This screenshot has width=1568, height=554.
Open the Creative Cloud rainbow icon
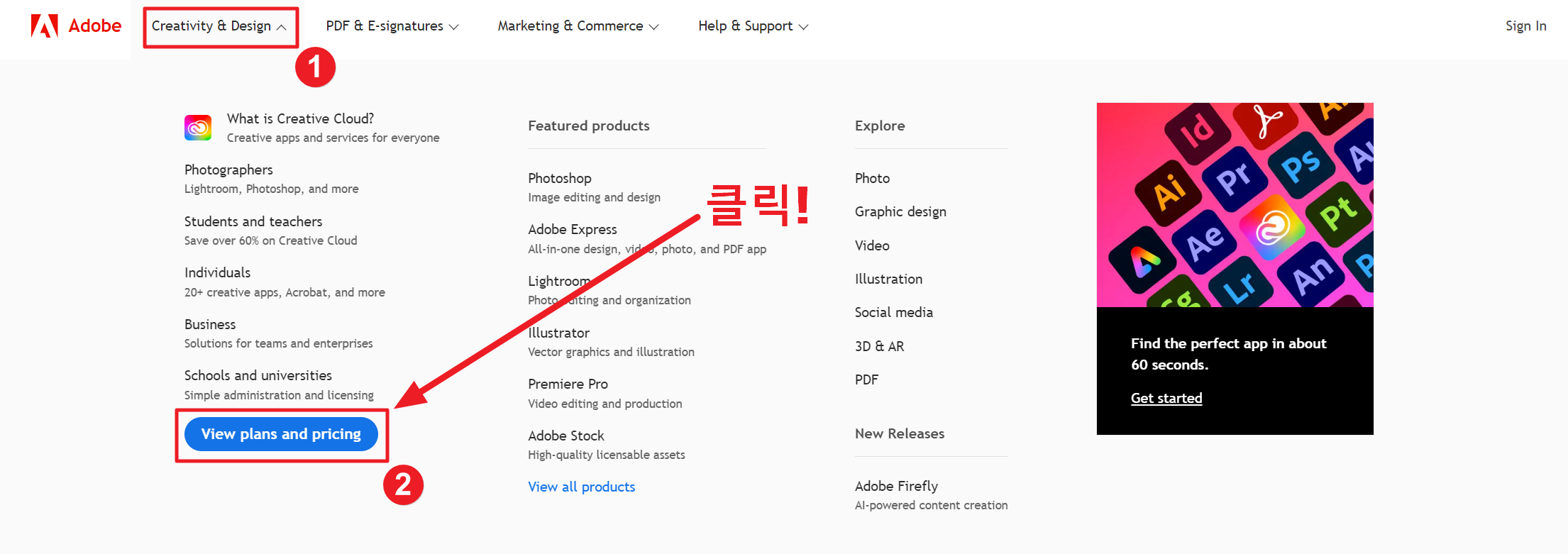(198, 128)
